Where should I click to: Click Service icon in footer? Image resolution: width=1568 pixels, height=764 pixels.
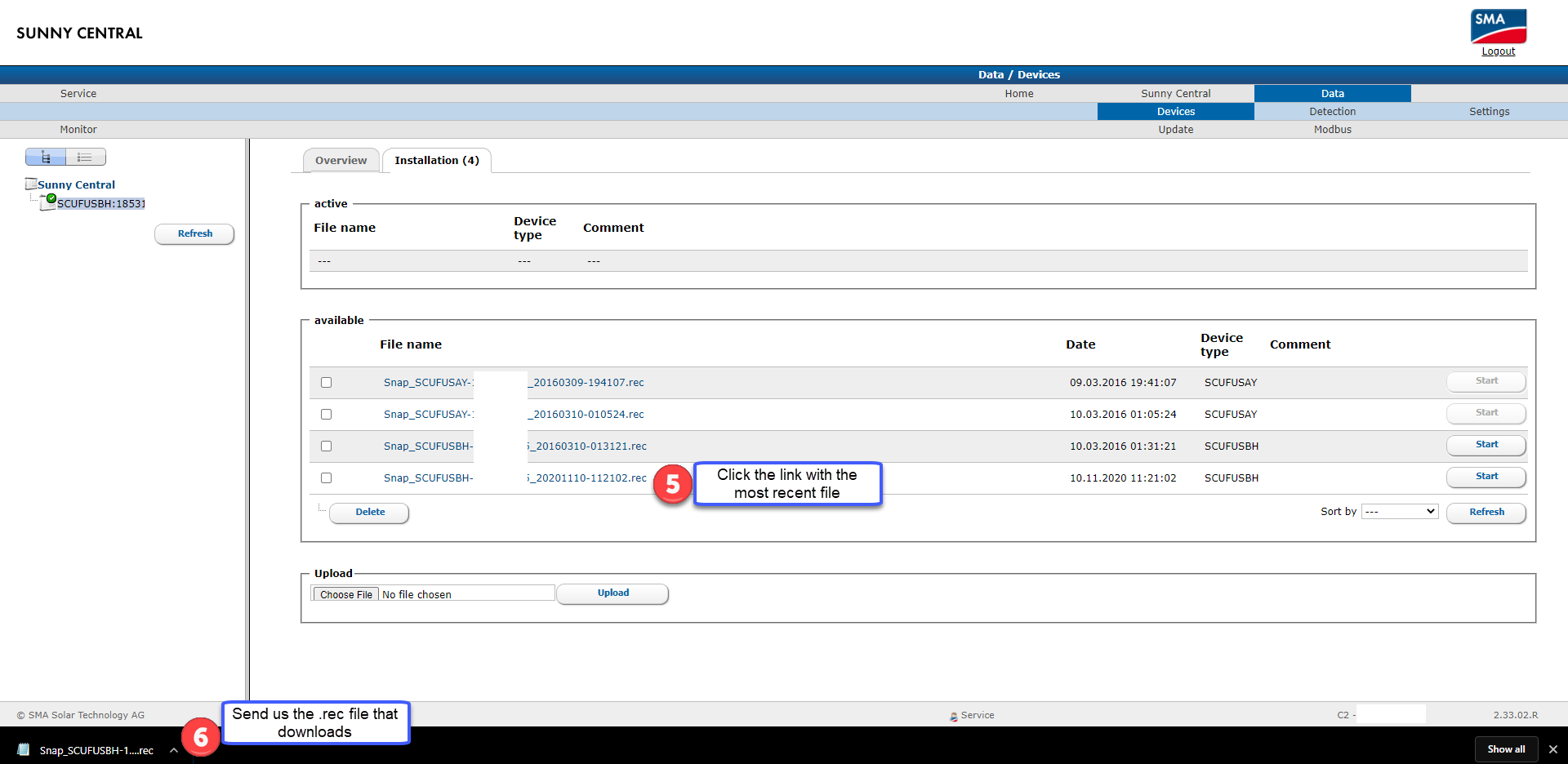(954, 716)
